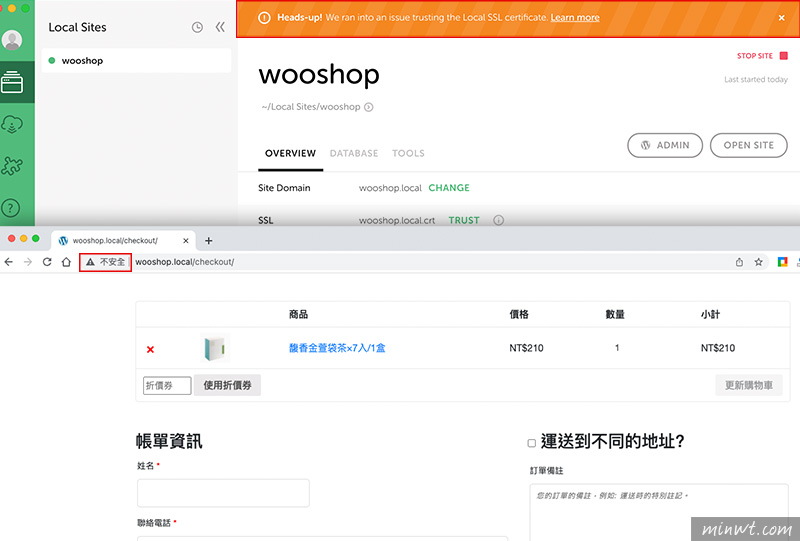This screenshot has height=541, width=800.
Task: Click the tea product thumbnail
Action: pos(215,348)
